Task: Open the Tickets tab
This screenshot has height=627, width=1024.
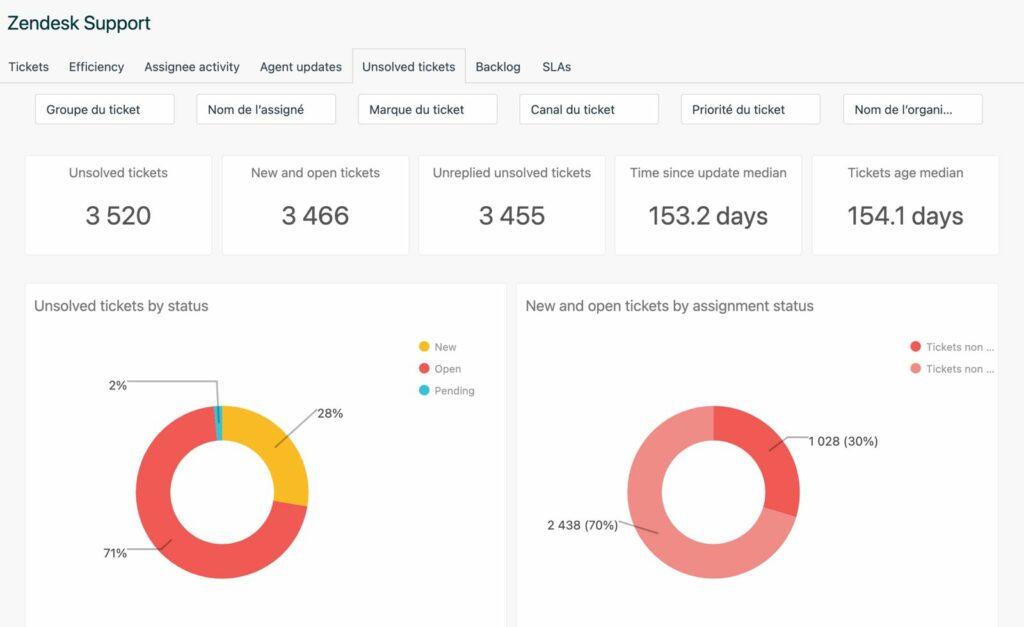Action: point(29,67)
